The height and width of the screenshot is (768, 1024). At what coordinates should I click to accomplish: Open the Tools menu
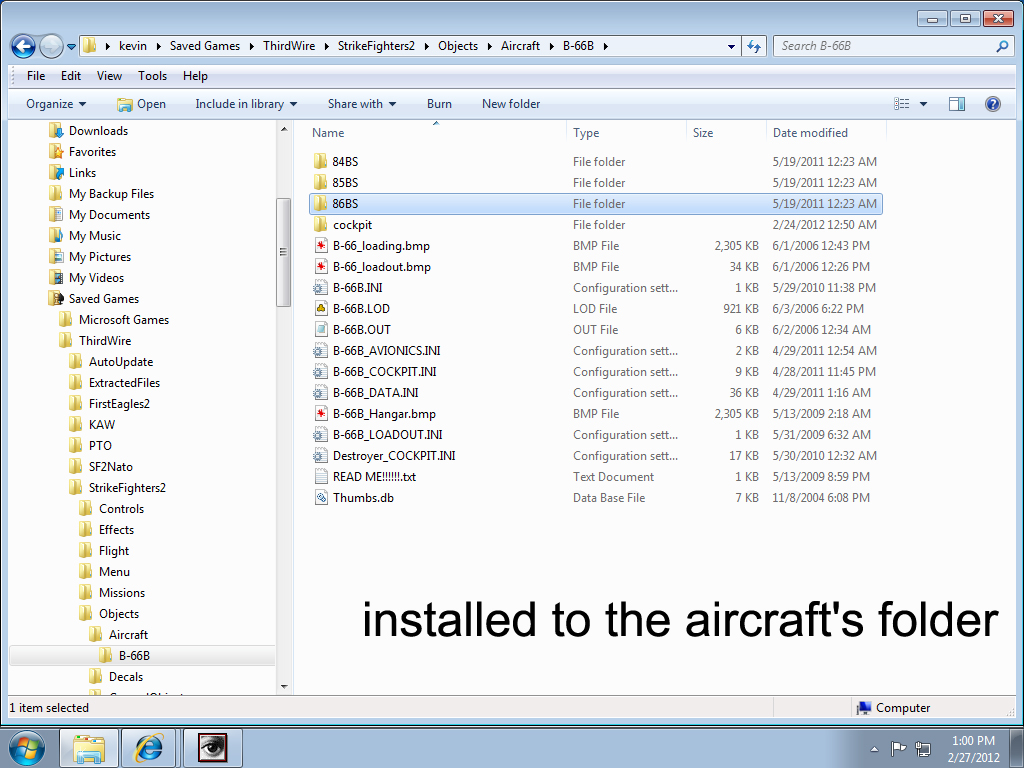[152, 76]
